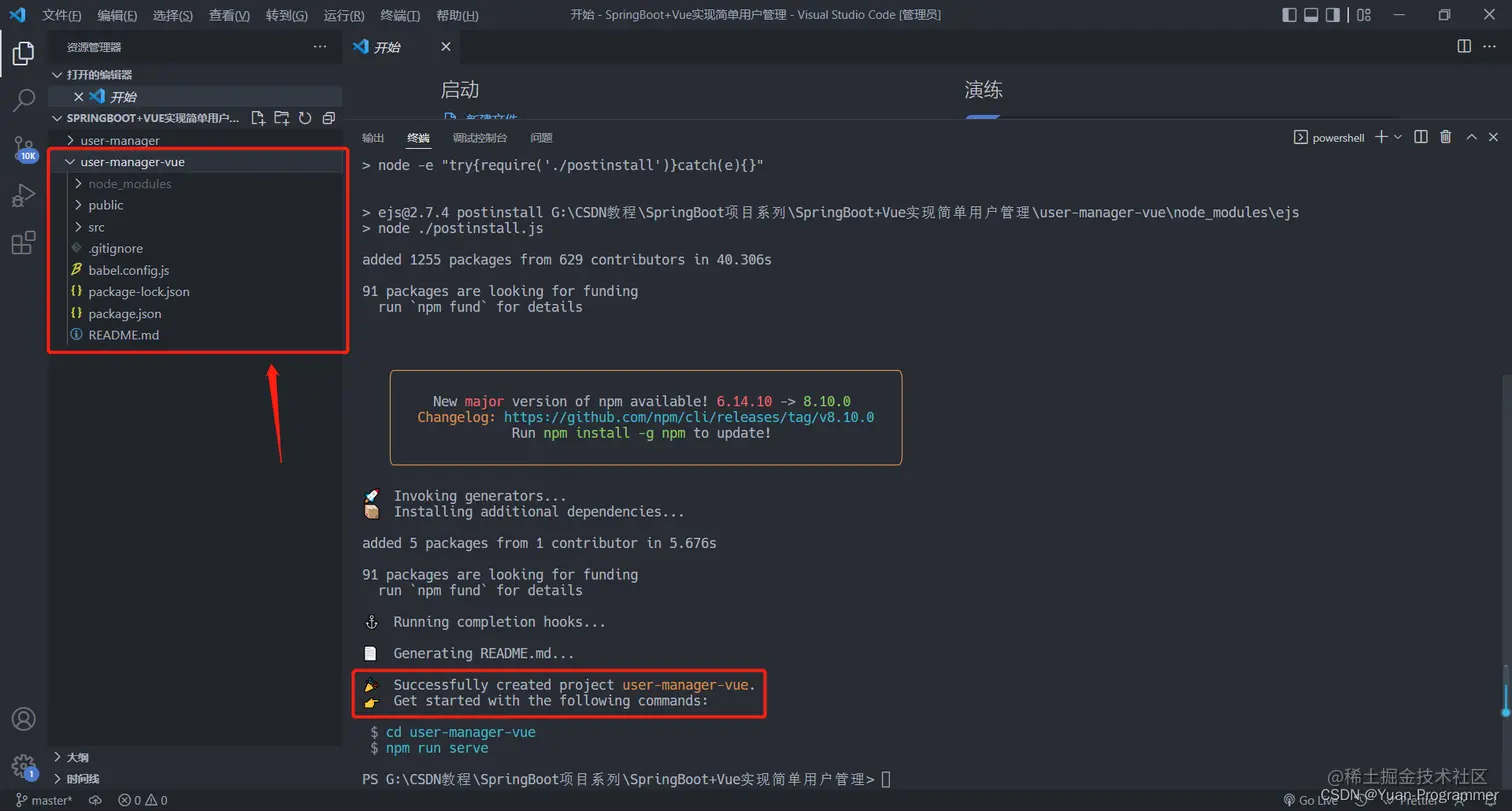The width and height of the screenshot is (1512, 811).
Task: Open the Accounts menu icon
Action: click(23, 719)
